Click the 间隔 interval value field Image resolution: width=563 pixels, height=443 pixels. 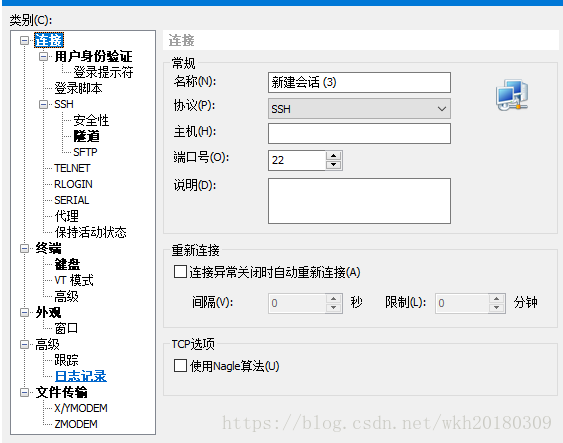(x=297, y=303)
